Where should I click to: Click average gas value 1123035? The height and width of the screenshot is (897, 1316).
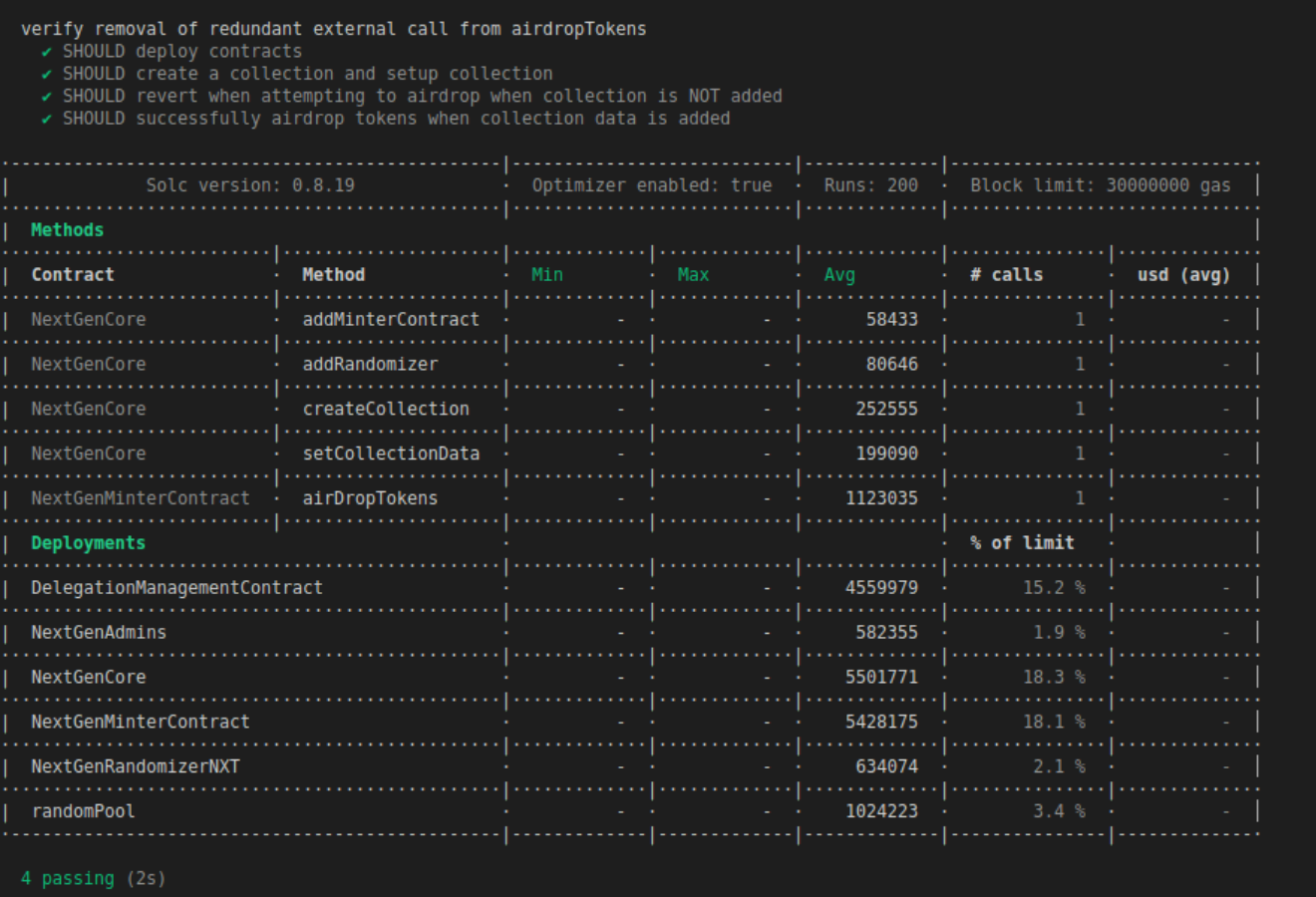(x=882, y=498)
